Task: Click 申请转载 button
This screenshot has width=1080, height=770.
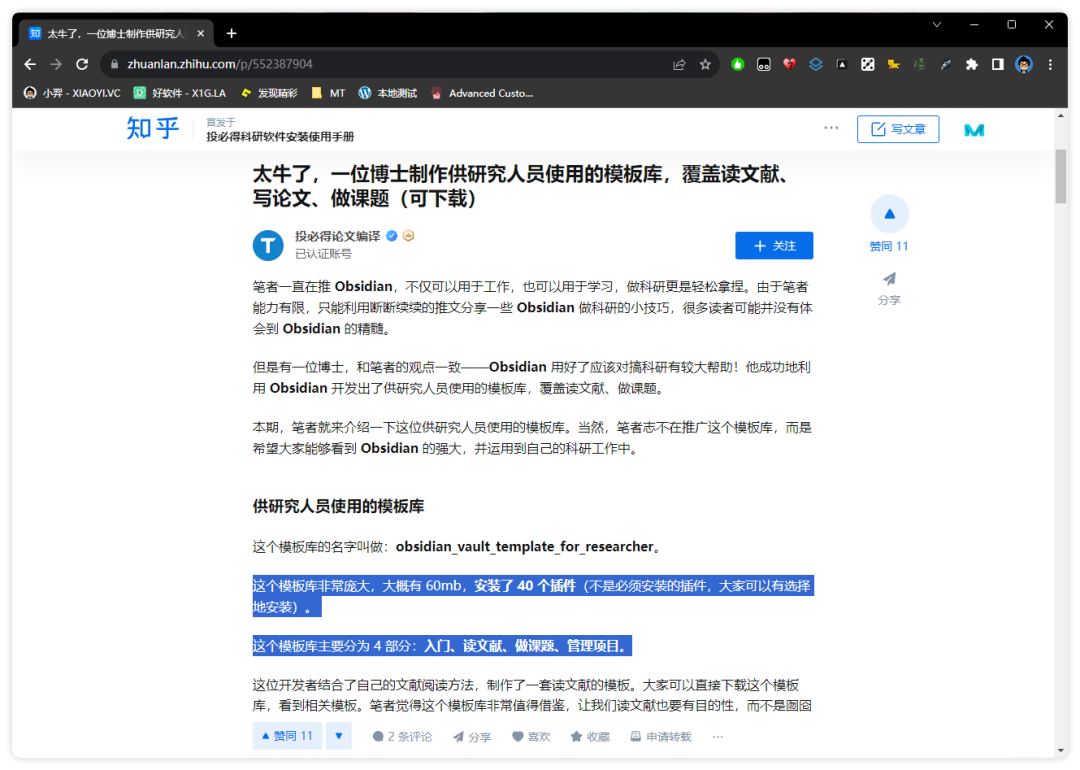Action: coord(661,736)
